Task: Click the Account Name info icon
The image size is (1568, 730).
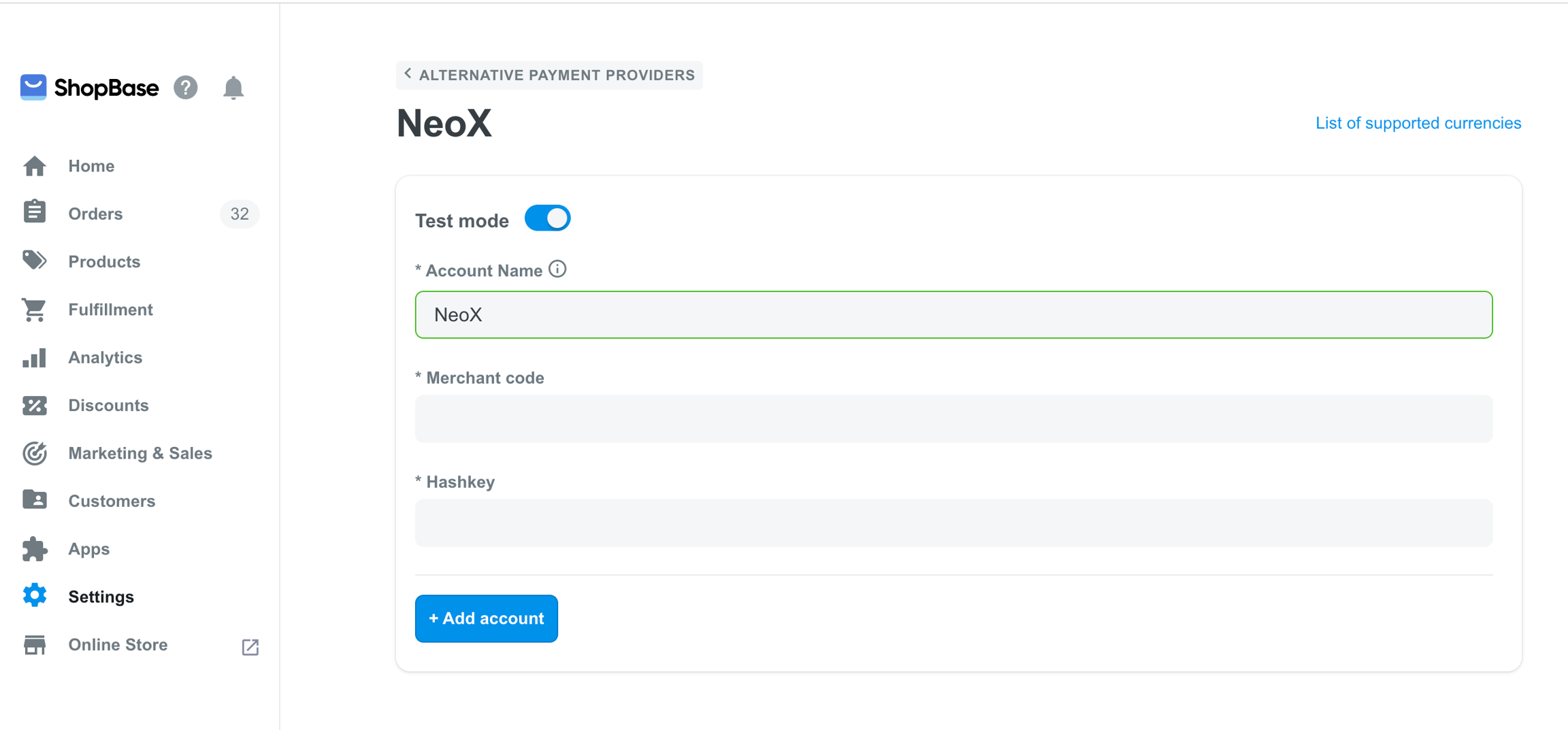Action: (557, 269)
